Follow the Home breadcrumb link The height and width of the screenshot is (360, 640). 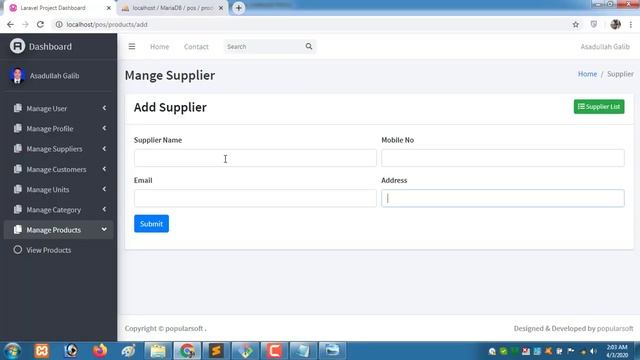[x=587, y=74]
